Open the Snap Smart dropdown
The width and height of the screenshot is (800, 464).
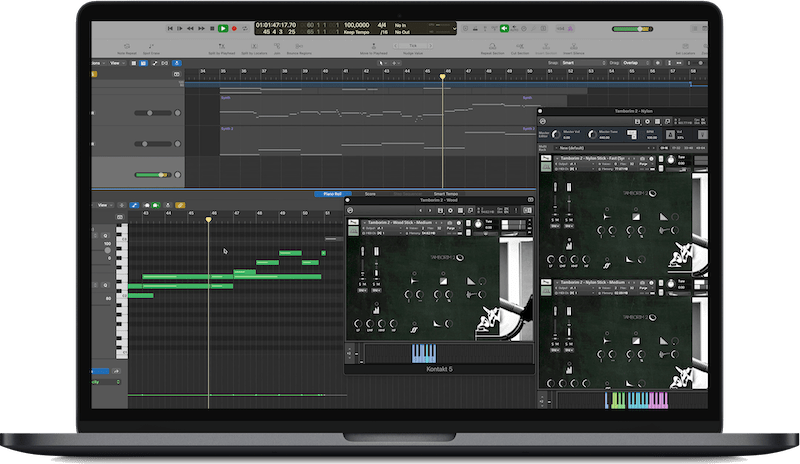point(583,63)
